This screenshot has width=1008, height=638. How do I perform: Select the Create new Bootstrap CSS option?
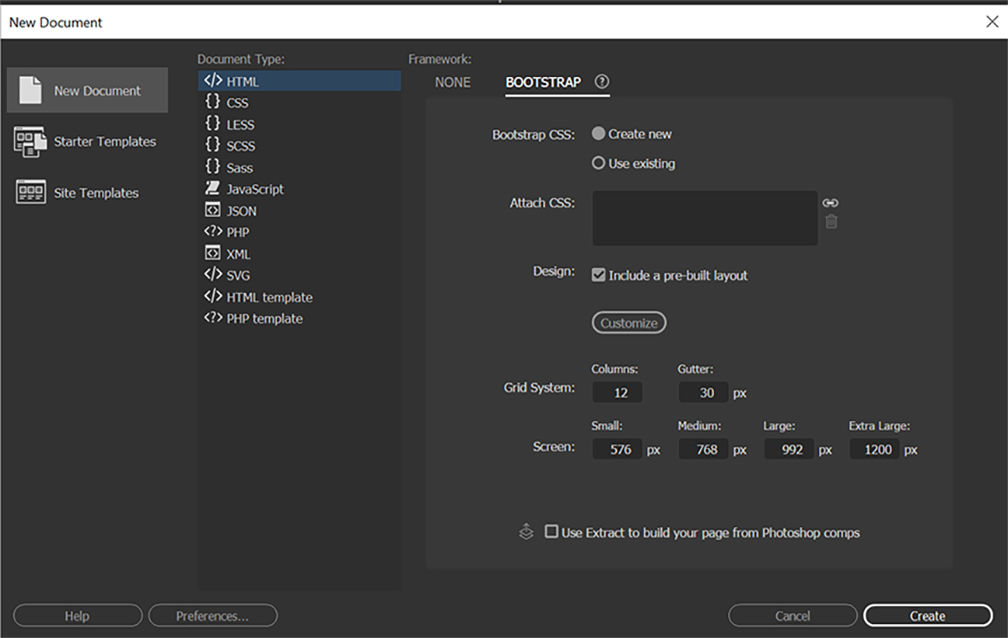(x=597, y=133)
